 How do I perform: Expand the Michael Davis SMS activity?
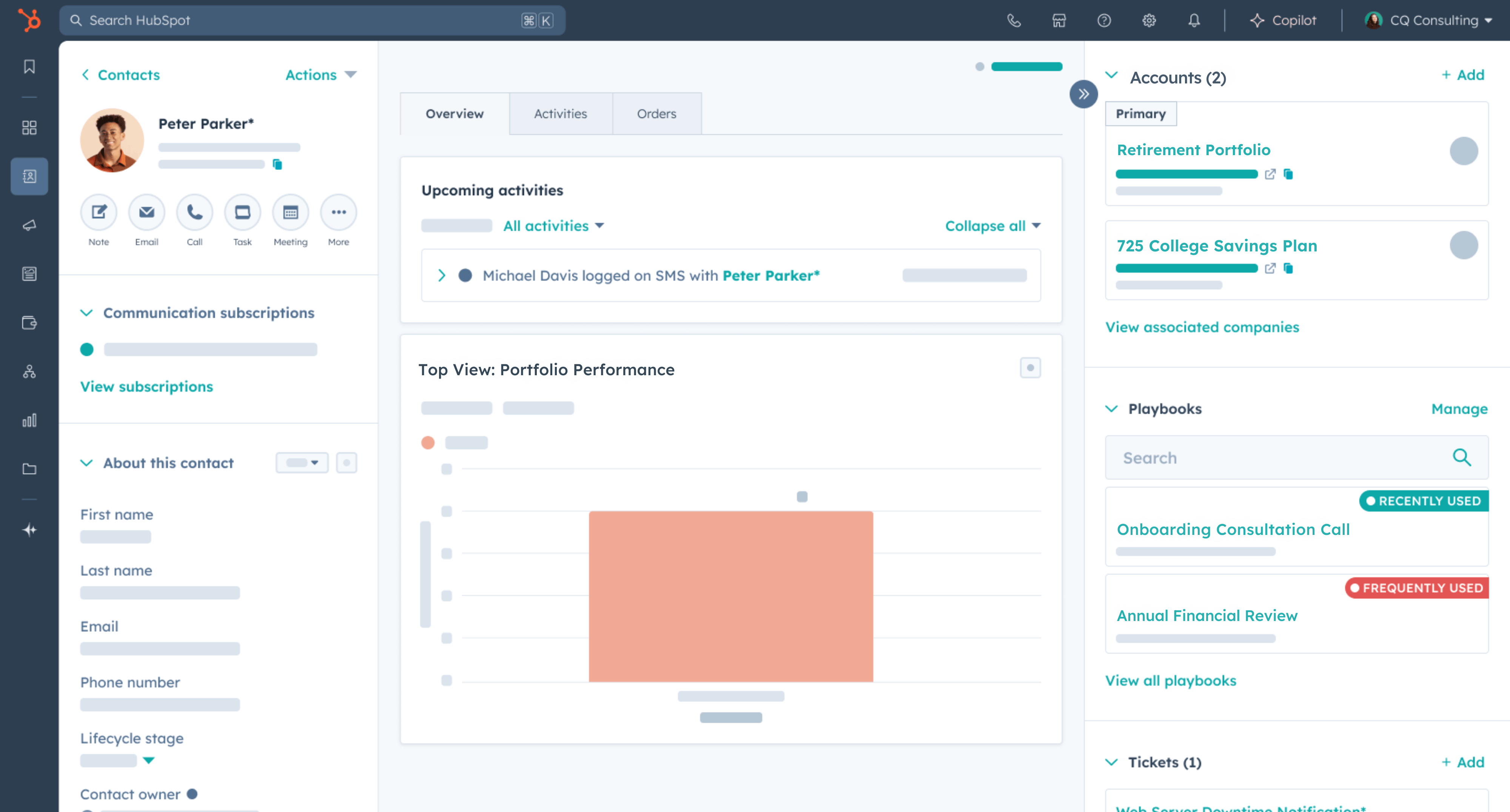click(442, 275)
